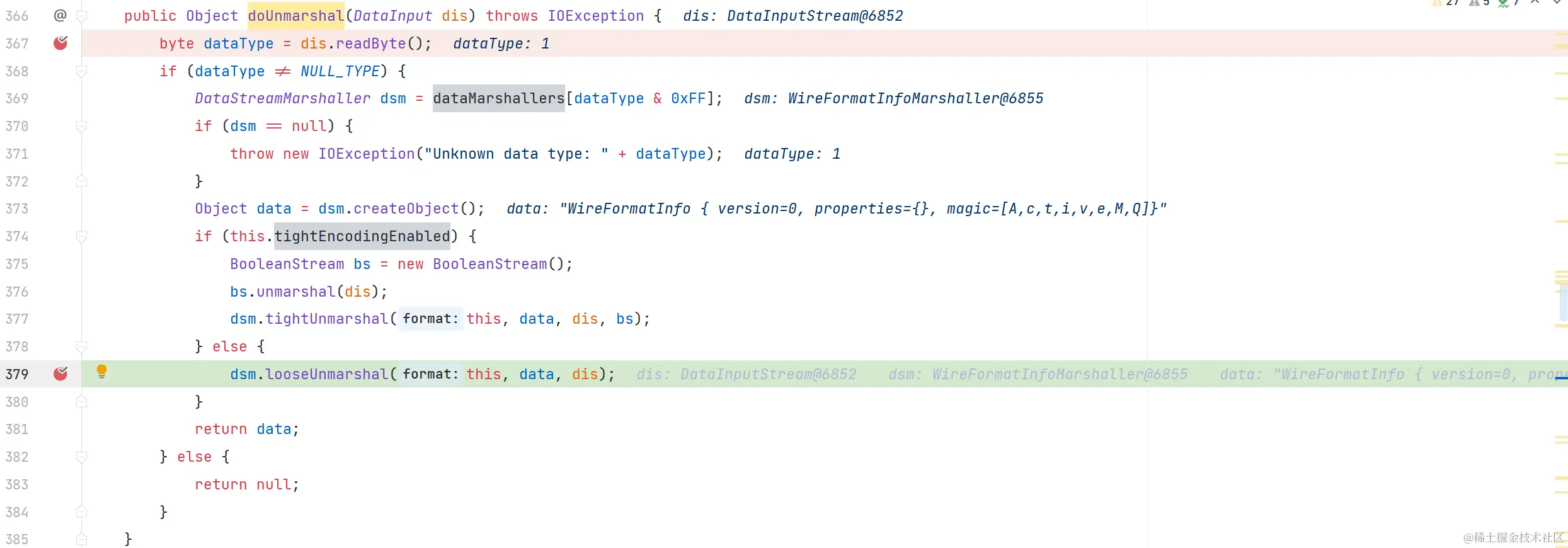
Task: Click the createObject call on line 373
Action: [x=406, y=208]
